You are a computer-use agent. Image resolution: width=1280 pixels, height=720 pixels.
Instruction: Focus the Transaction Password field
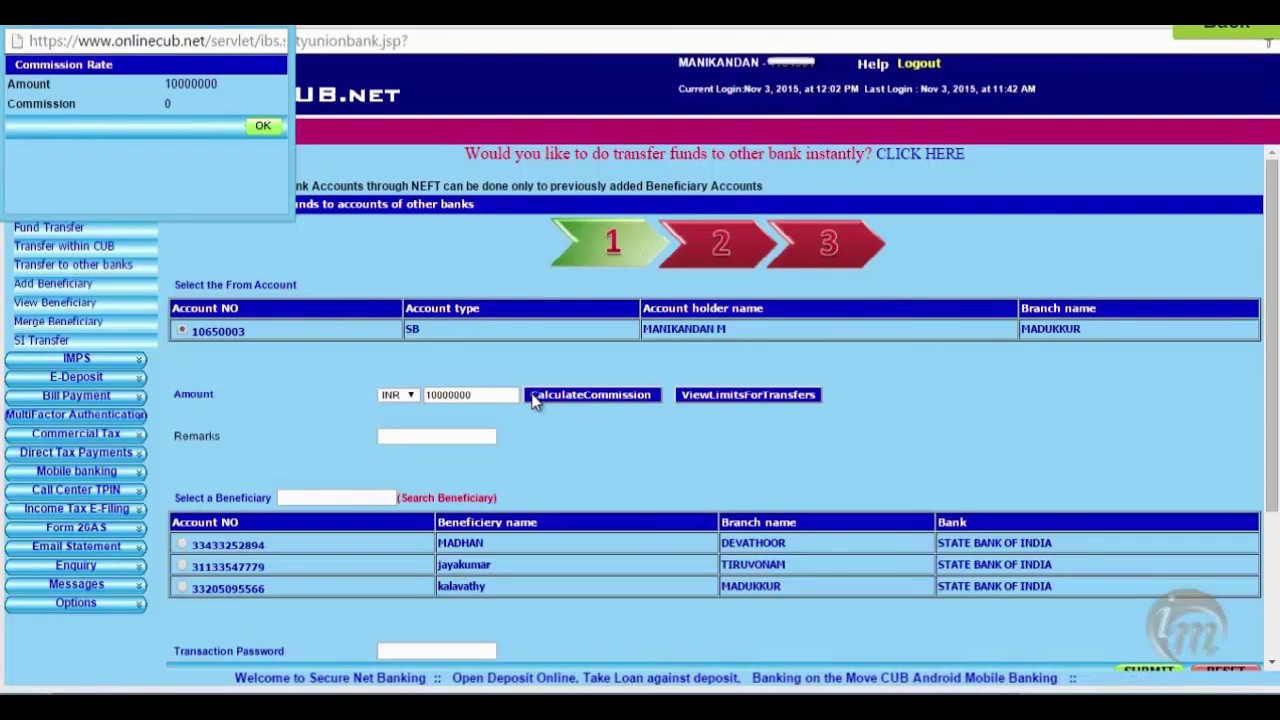(x=437, y=651)
